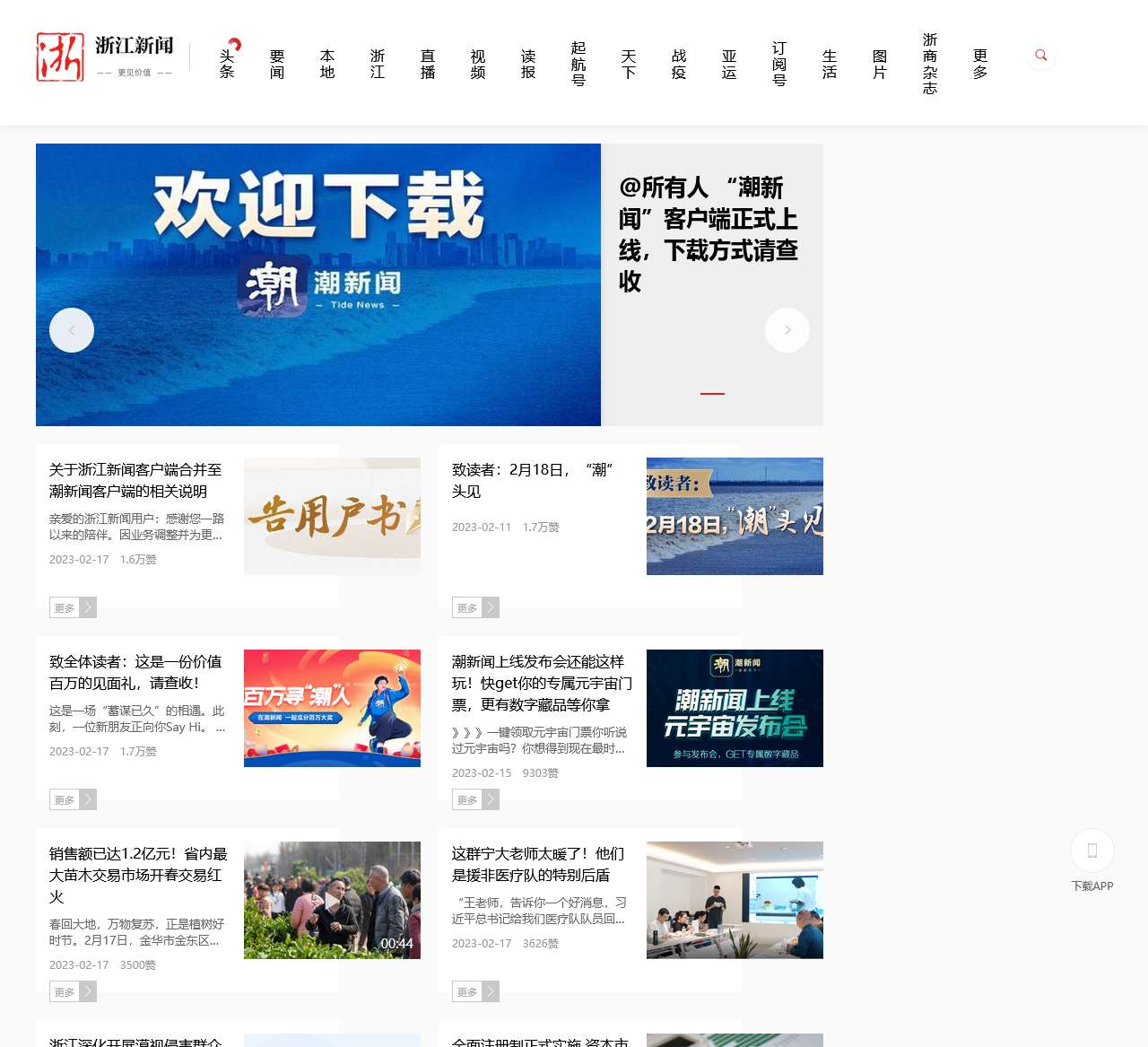The image size is (1148, 1047).
Task: Open article 关于浙江新闻客户端合并至潮新闻客户端的相关说明
Action: click(x=135, y=481)
